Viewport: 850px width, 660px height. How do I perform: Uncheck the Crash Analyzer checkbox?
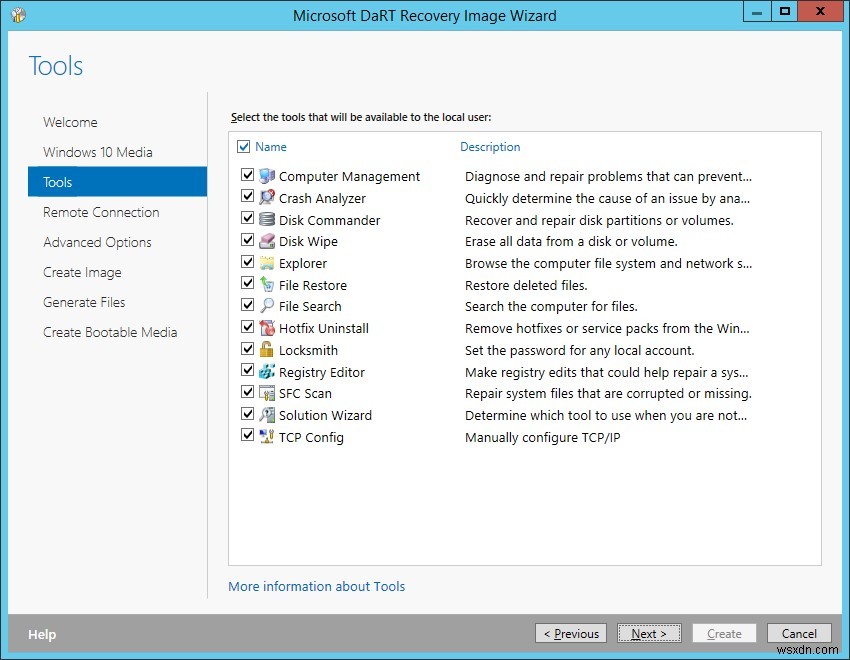247,196
